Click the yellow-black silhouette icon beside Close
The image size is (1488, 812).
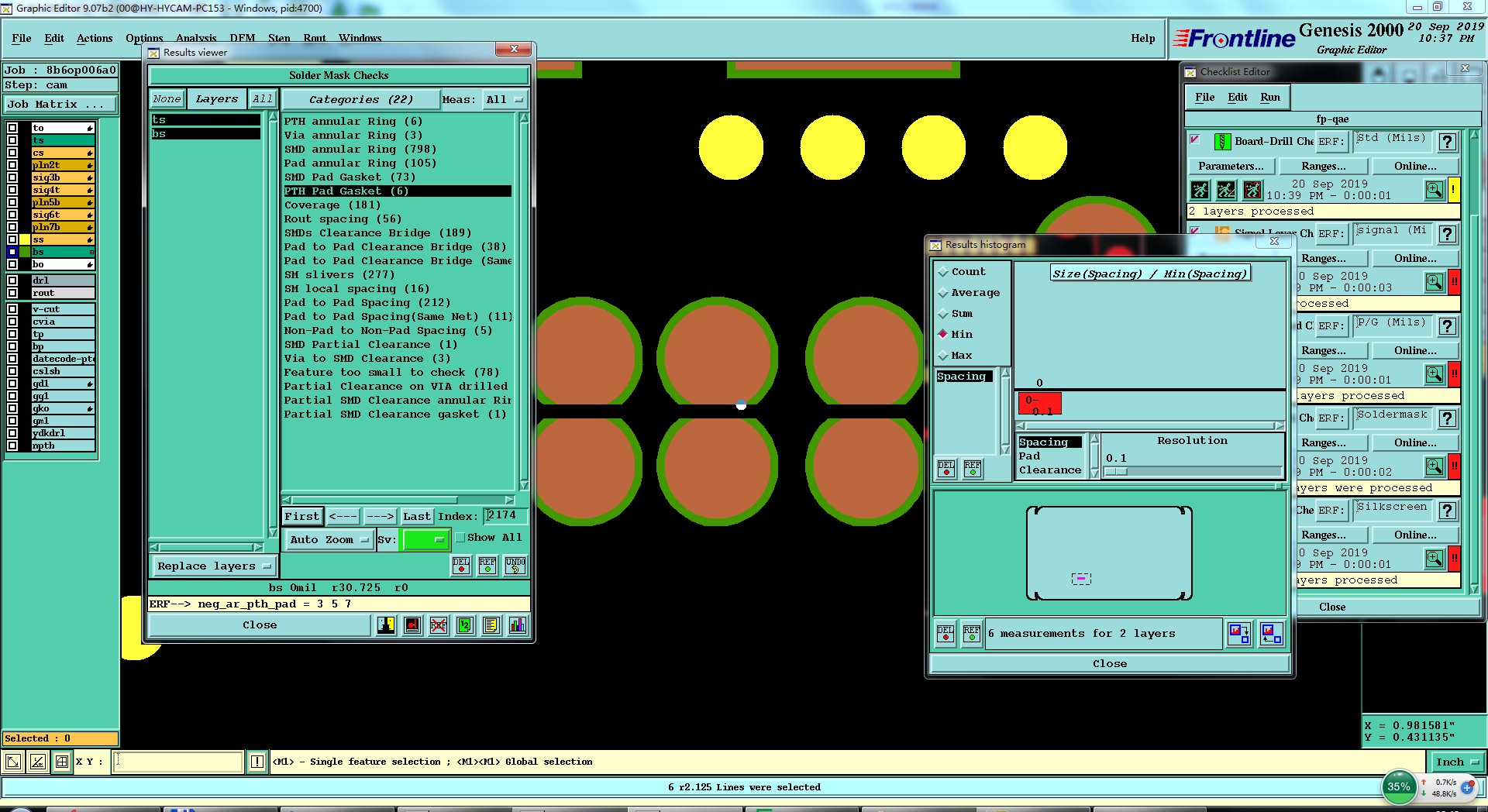pos(386,625)
